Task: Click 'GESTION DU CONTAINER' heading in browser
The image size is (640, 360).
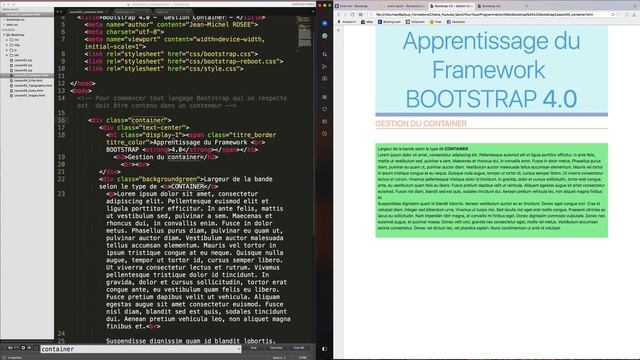Action: [x=421, y=123]
